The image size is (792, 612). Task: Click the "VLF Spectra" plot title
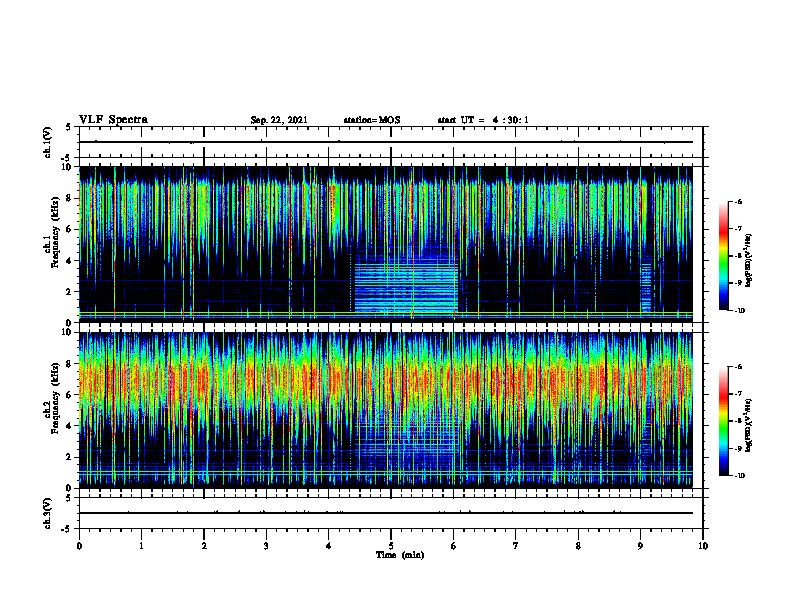(x=113, y=120)
